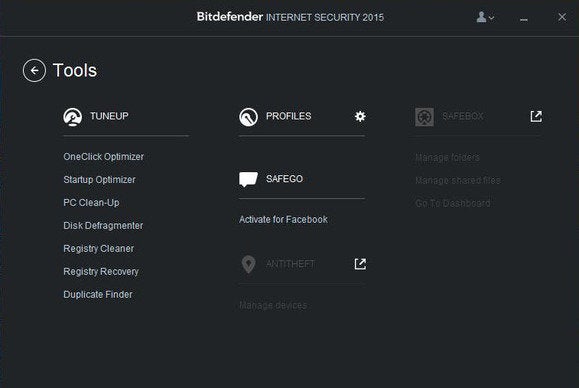The height and width of the screenshot is (388, 579).
Task: Click the Tools page title
Action: [75, 70]
